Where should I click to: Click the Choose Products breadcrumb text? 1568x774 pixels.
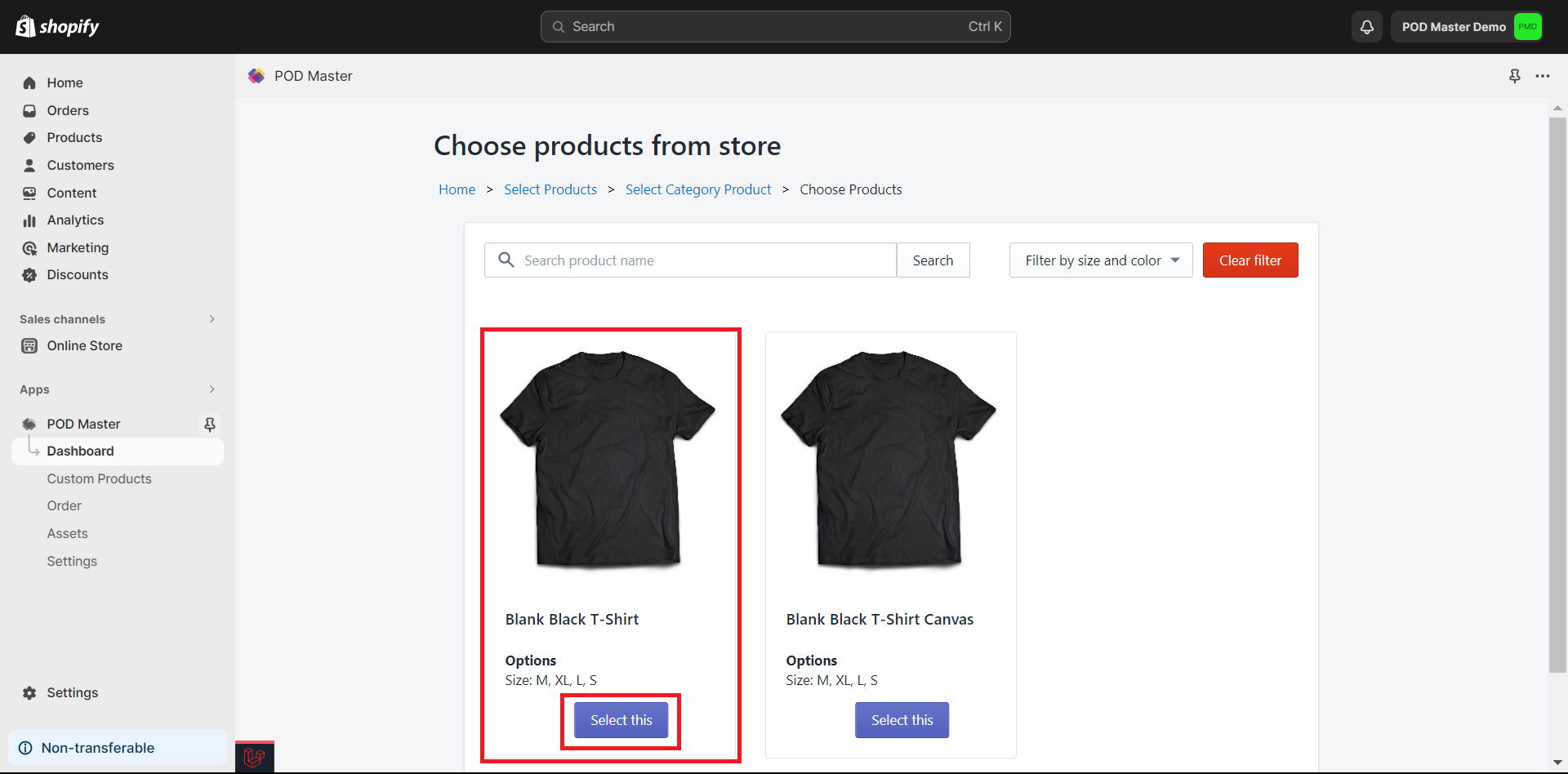point(851,189)
